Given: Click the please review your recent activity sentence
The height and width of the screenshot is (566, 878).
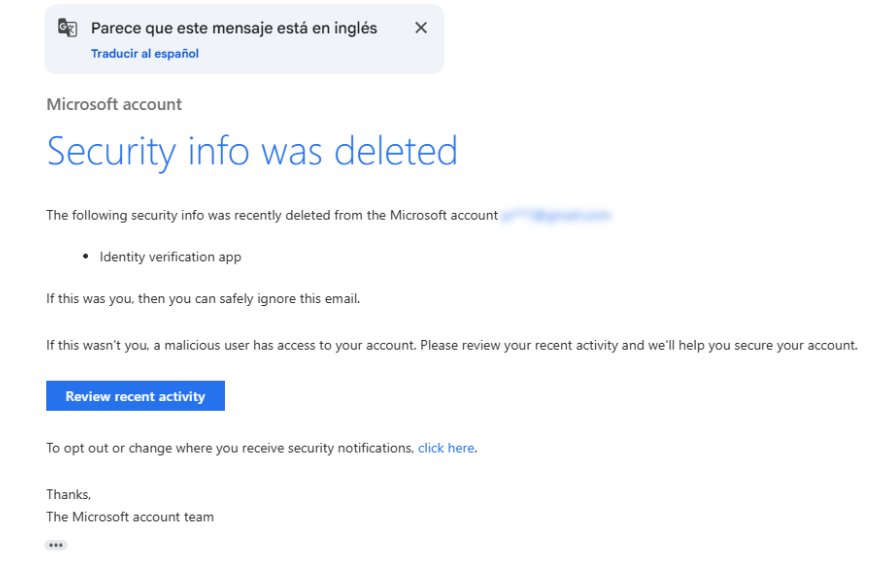Looking at the screenshot, I should click(638, 345).
